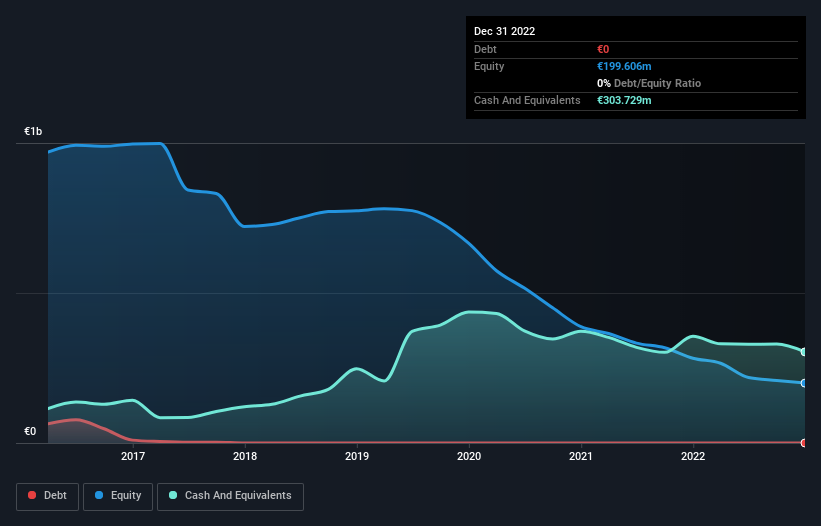The width and height of the screenshot is (821, 526).
Task: Select the 2020 x-axis label
Action: click(x=469, y=456)
